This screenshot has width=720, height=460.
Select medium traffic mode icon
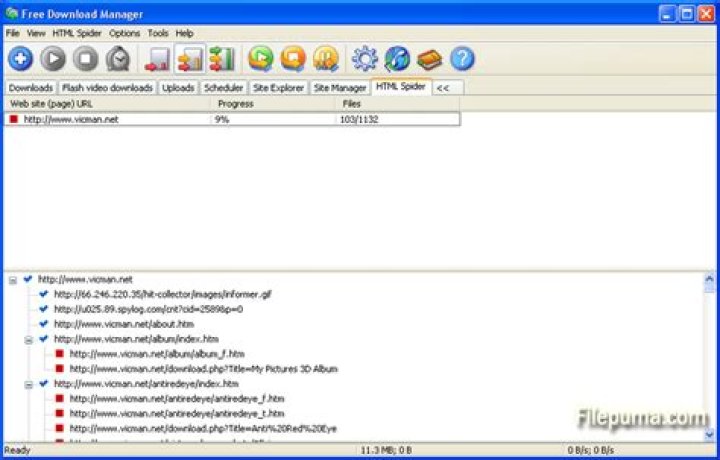click(190, 59)
